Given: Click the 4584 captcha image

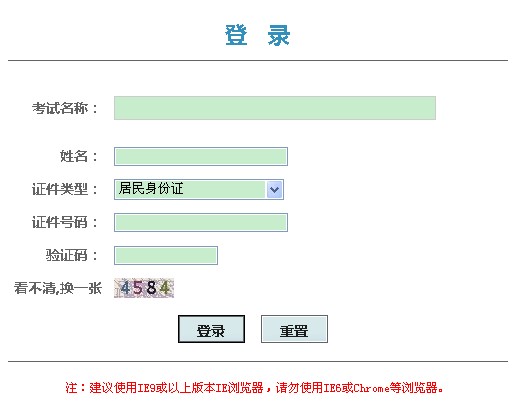Looking at the screenshot, I should 144,288.
